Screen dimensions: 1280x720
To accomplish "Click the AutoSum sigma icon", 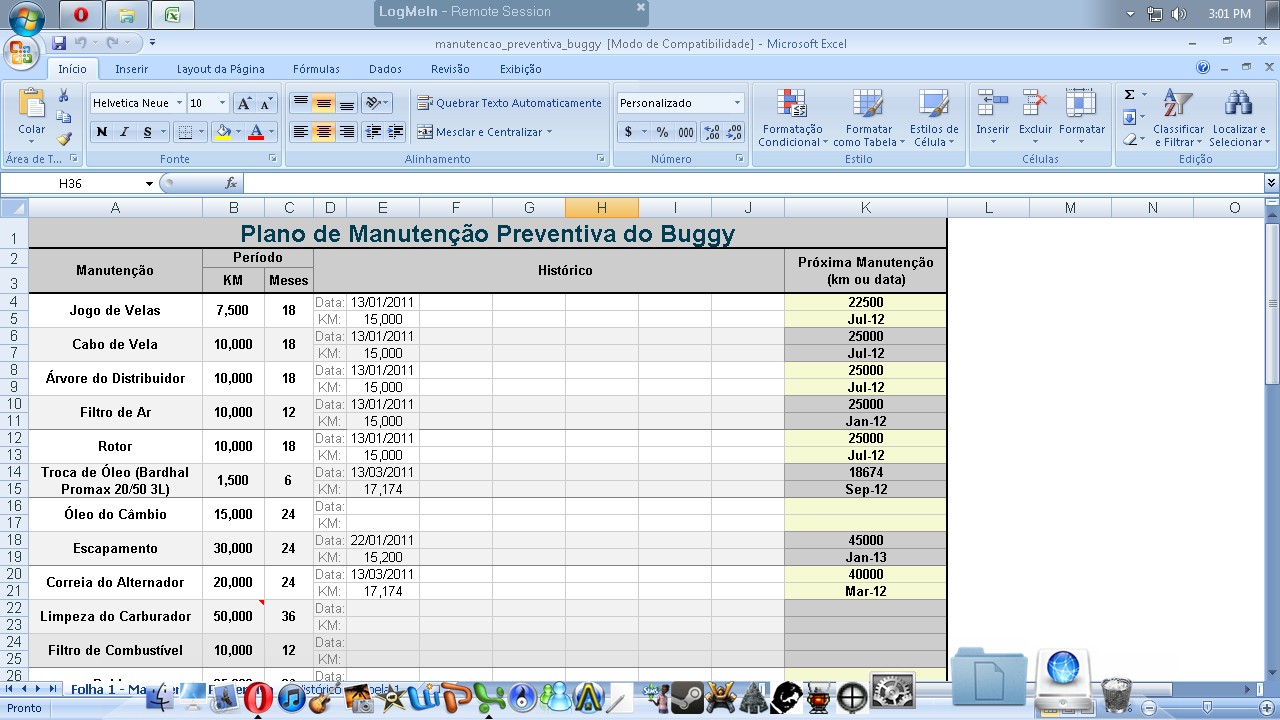I will [1130, 95].
